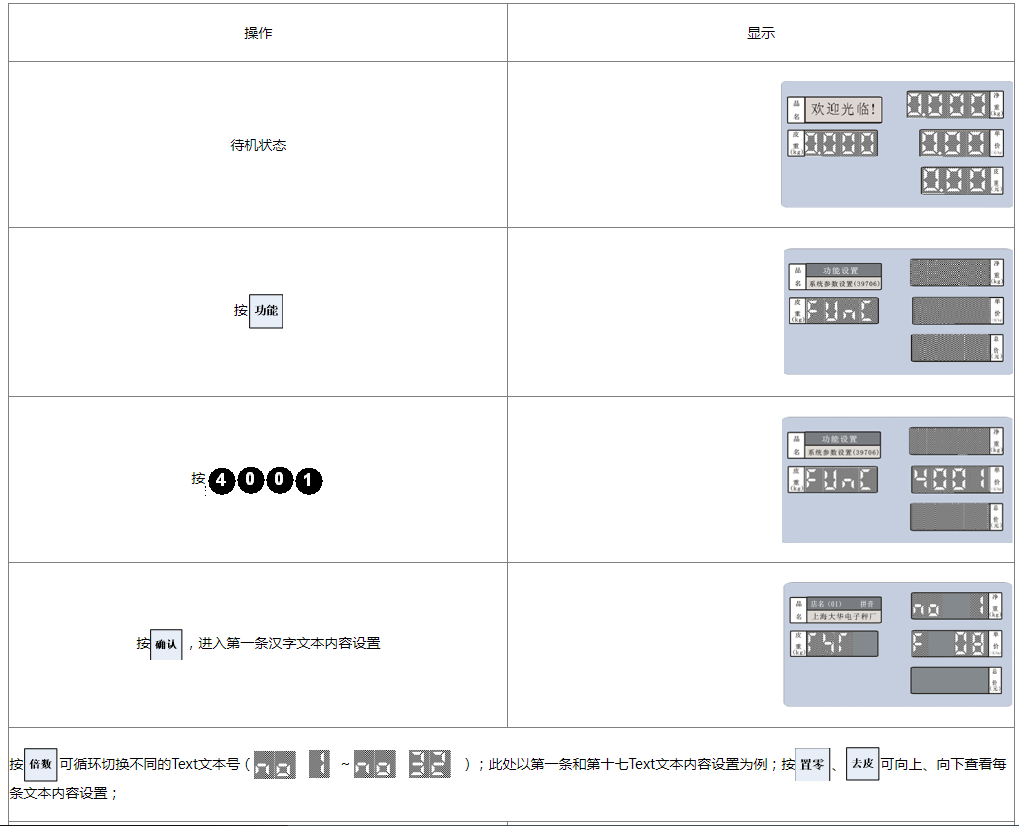Click the 显示 column header
Viewport: 1019px width, 826px height.
(760, 33)
